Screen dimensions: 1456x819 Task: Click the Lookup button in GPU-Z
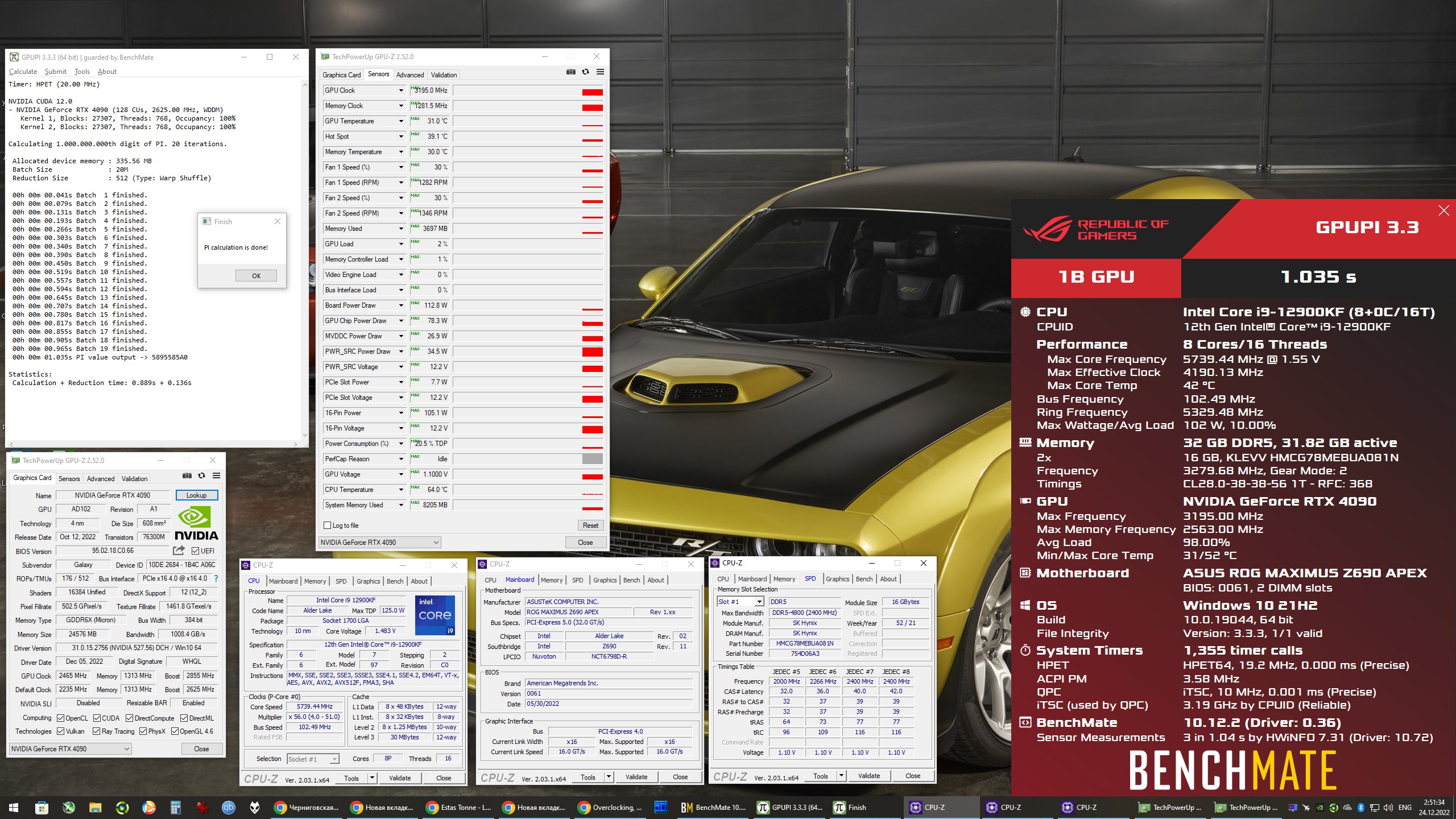point(197,495)
